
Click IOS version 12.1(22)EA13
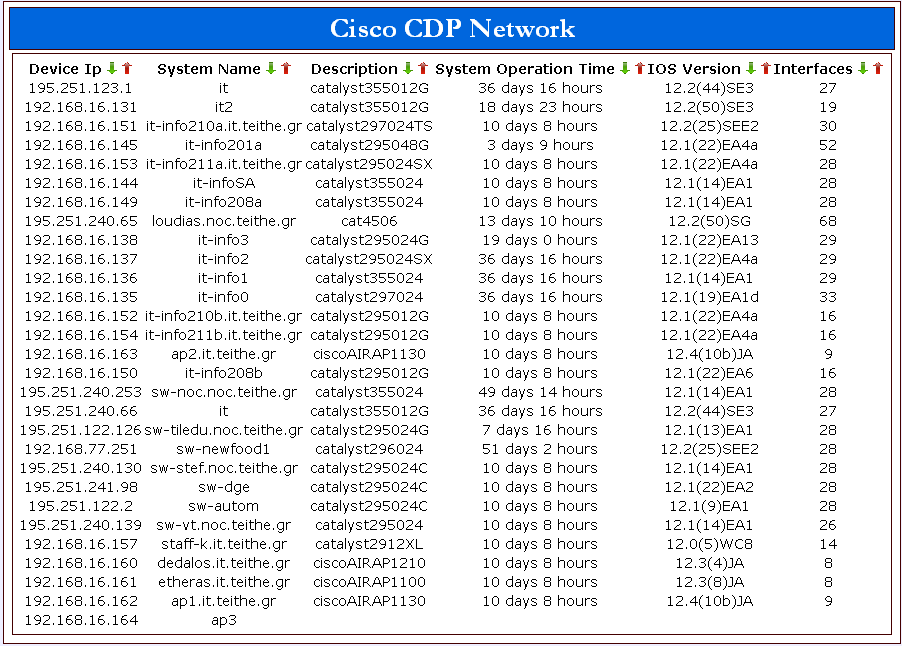pyautogui.click(x=709, y=240)
